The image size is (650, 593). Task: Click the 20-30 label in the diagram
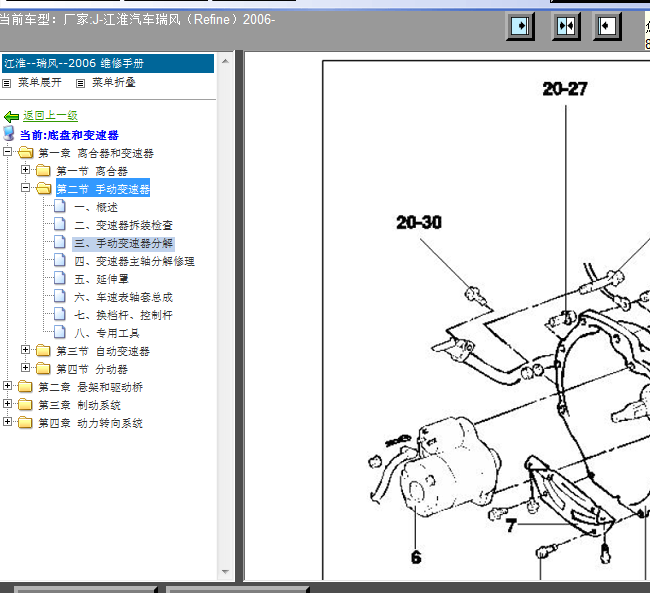(x=419, y=222)
